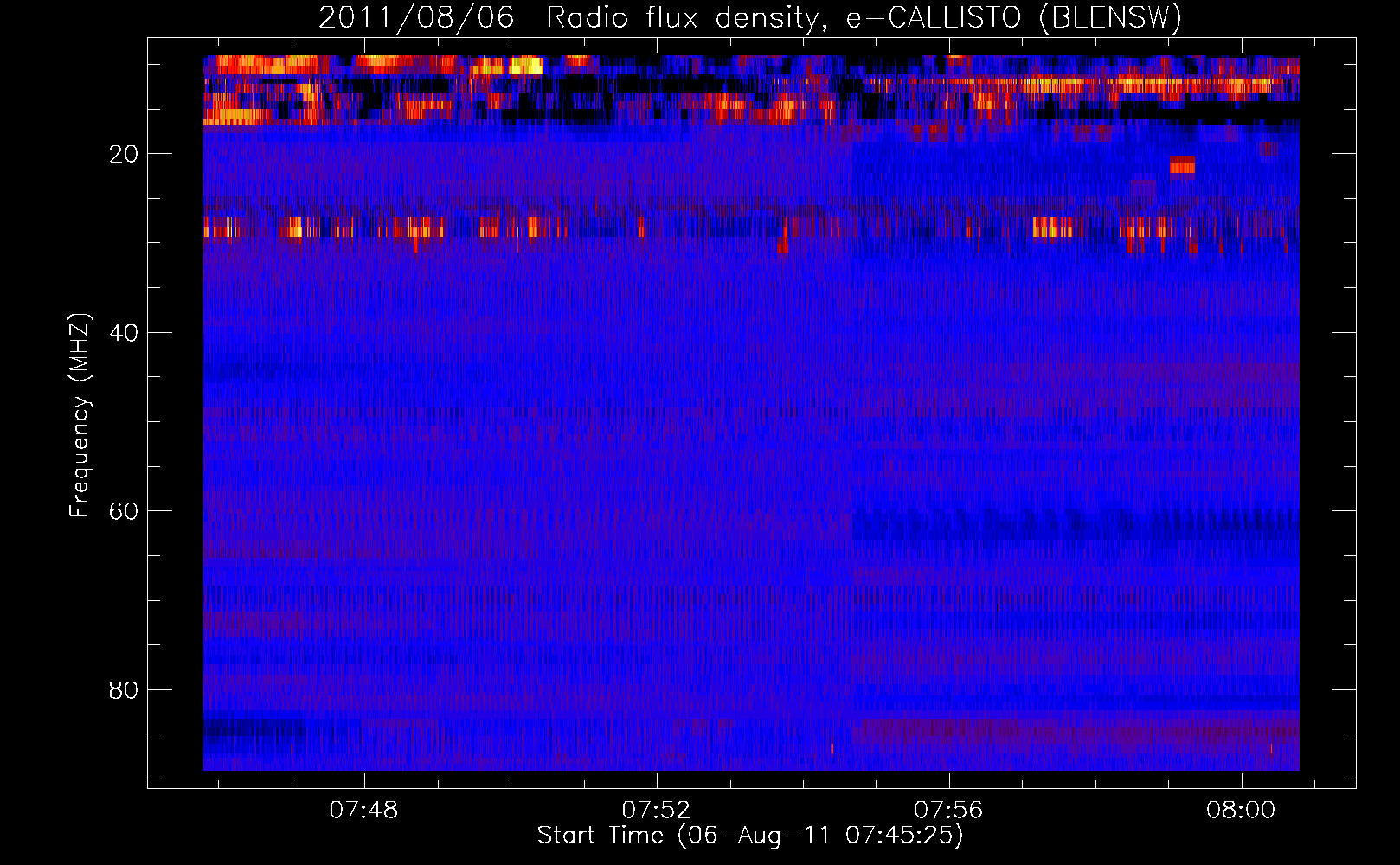Click the small red spike near 87 MHz
The image size is (1400, 865).
pos(832,748)
